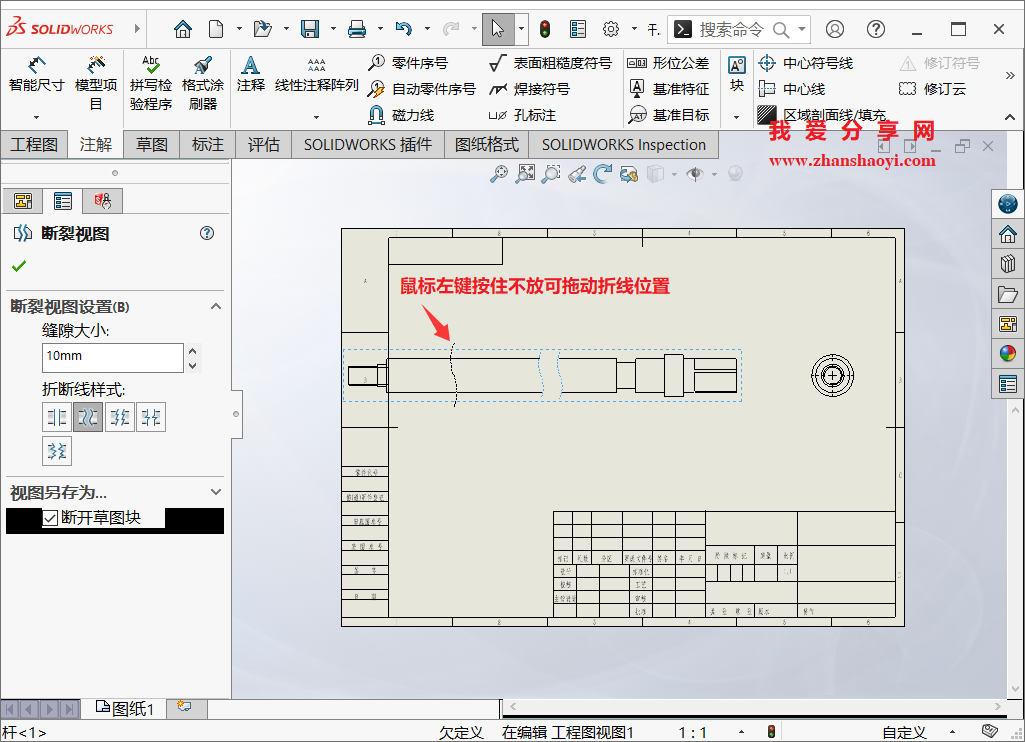Viewport: 1025px width, 742px height.
Task: Click the 10mm gap size input field
Action: click(110, 357)
